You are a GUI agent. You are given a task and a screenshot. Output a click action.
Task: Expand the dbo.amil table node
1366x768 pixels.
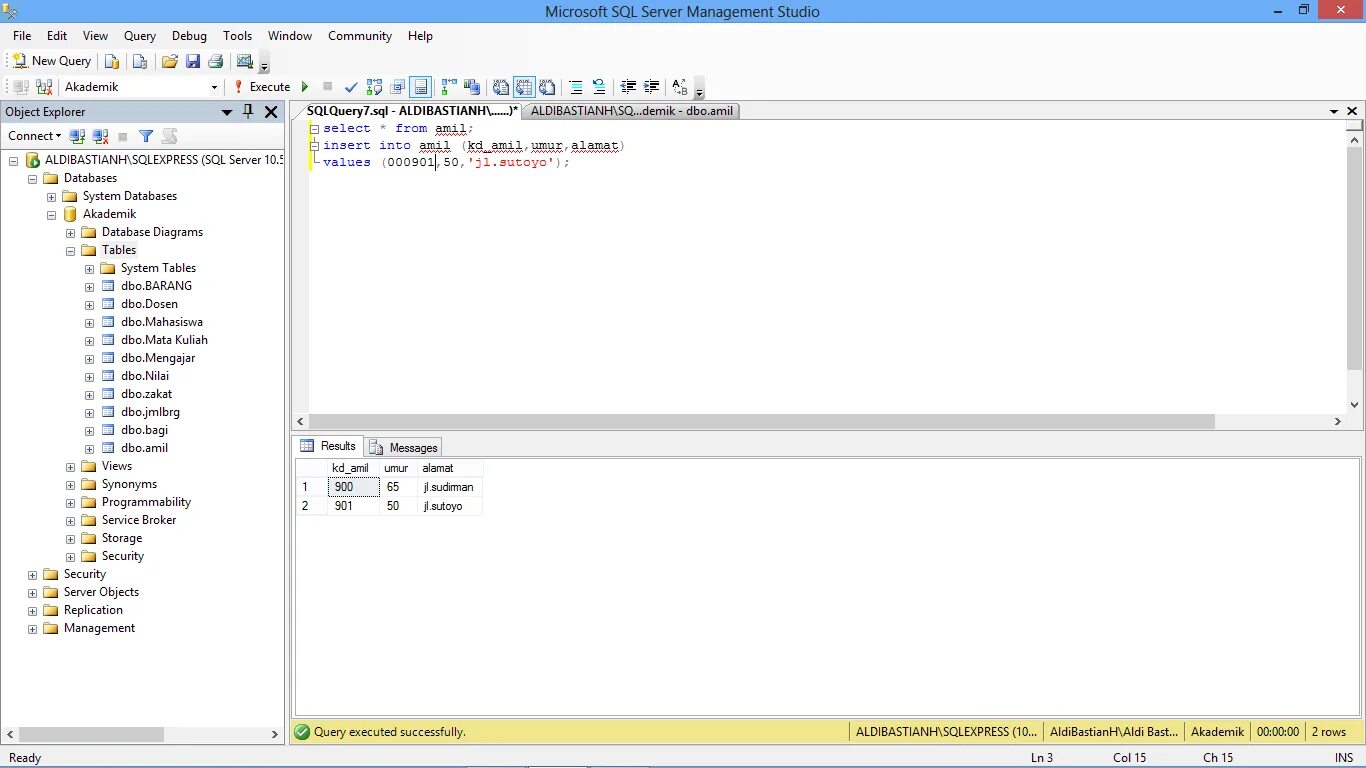(x=90, y=449)
